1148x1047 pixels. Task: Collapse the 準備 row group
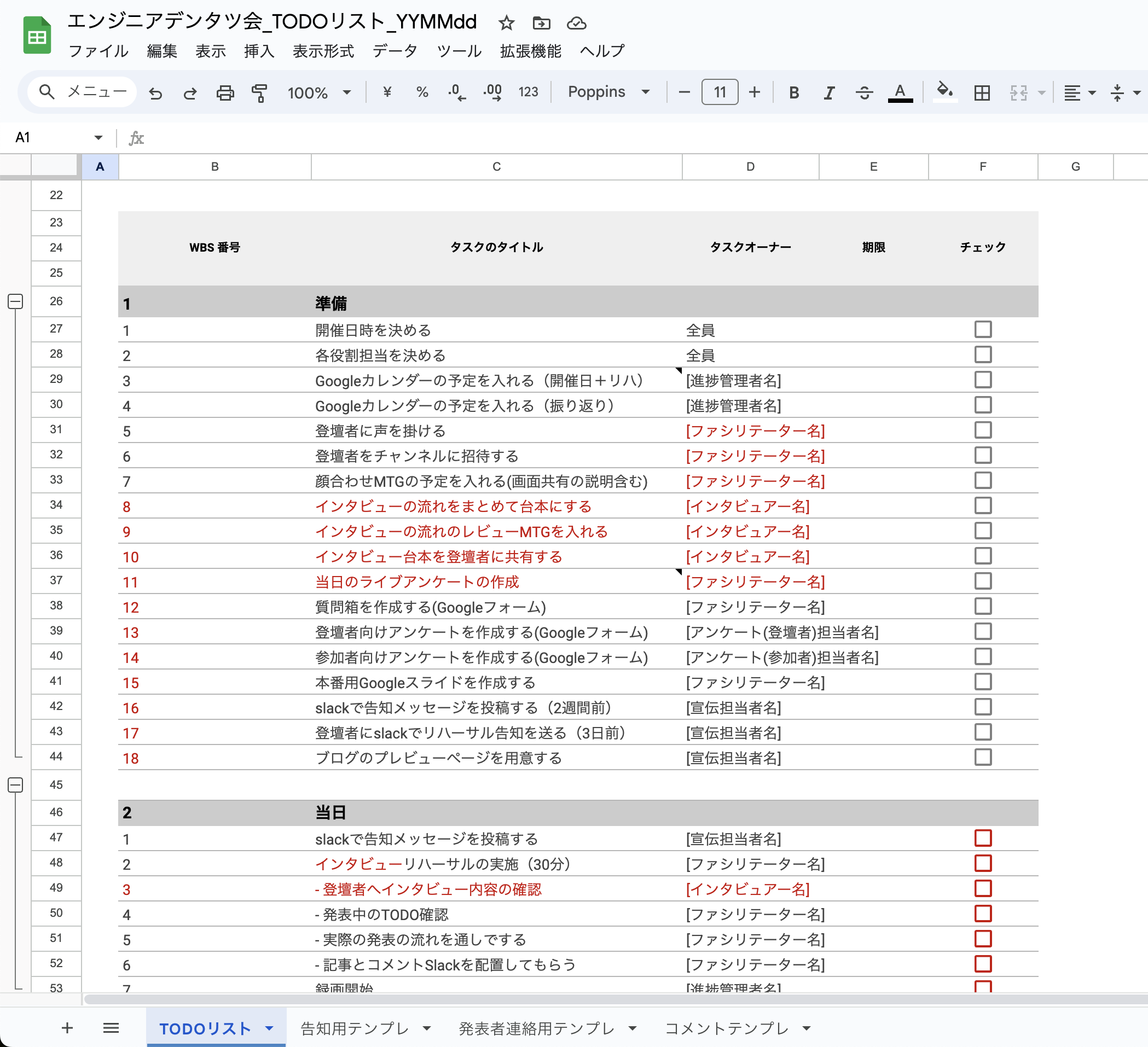coord(15,301)
